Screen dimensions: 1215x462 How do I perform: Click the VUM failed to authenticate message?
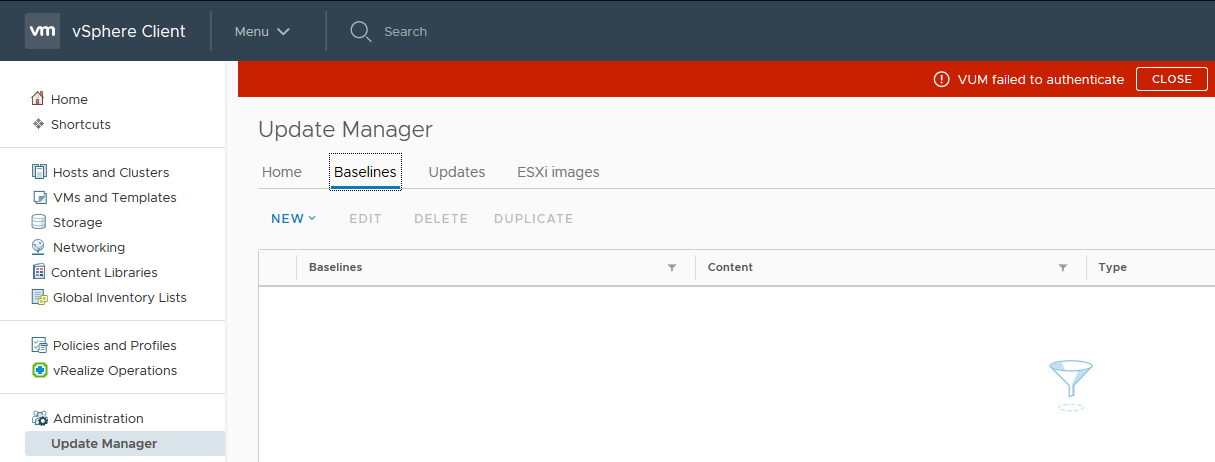(x=1041, y=79)
